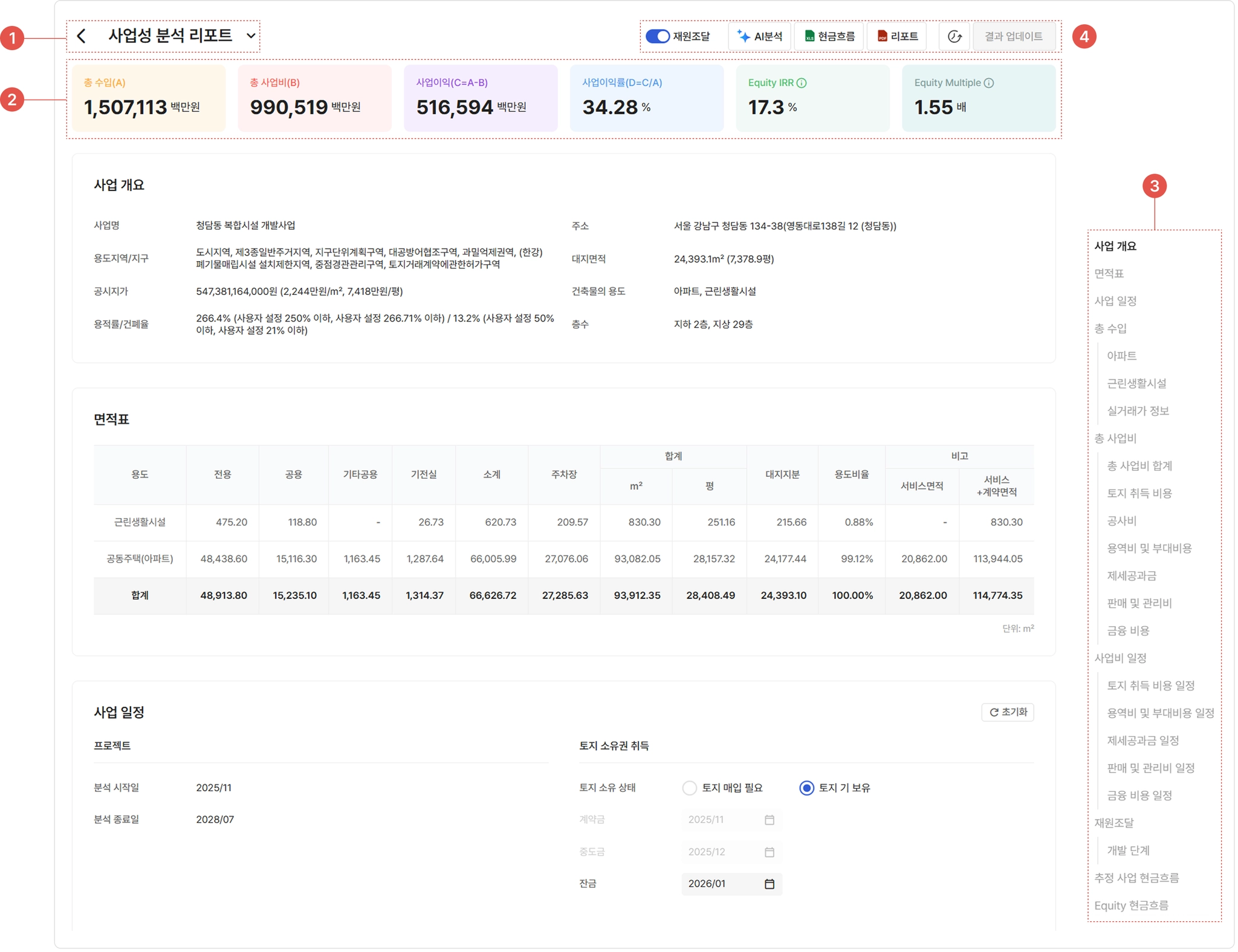
Task: Jump to 면적표 in side navigation
Action: click(1109, 273)
